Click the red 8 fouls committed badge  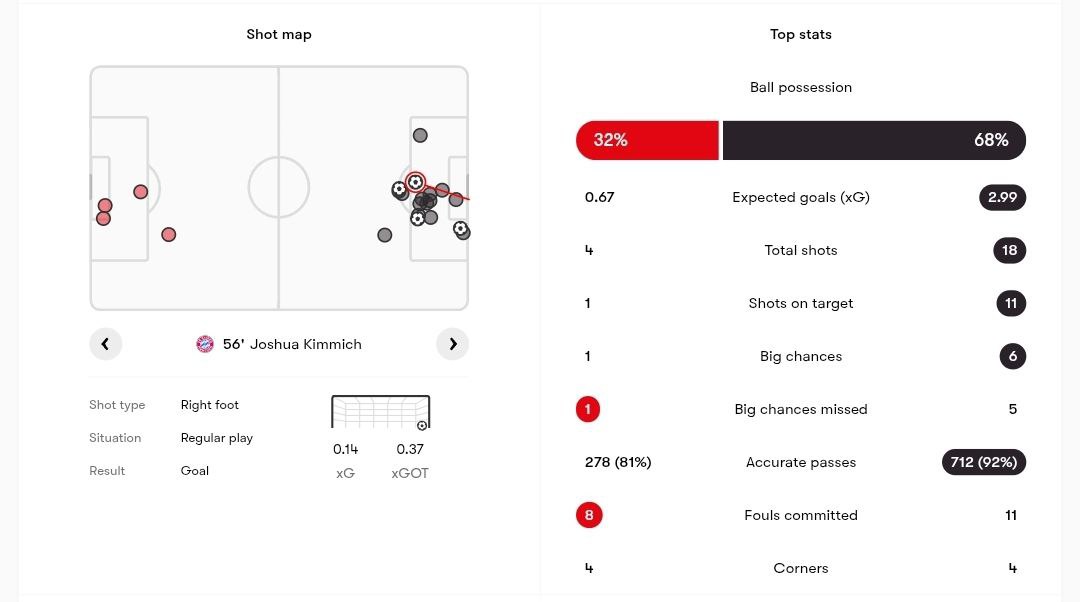pyautogui.click(x=589, y=515)
